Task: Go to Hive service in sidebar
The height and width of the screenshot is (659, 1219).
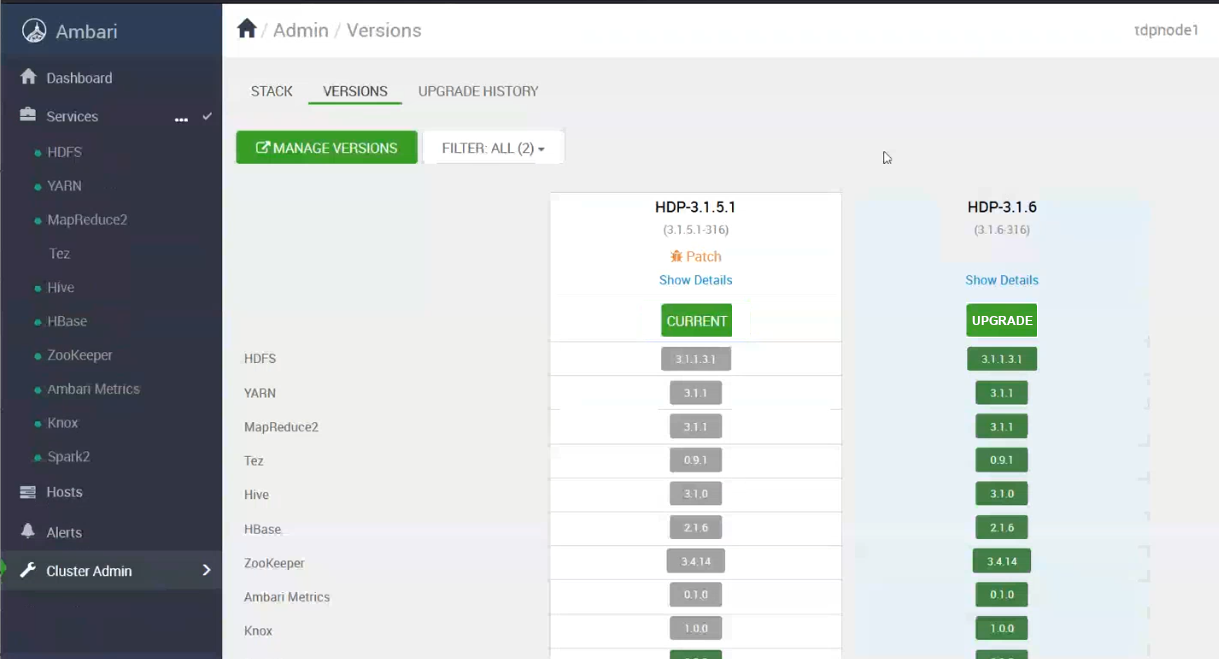Action: click(x=61, y=288)
